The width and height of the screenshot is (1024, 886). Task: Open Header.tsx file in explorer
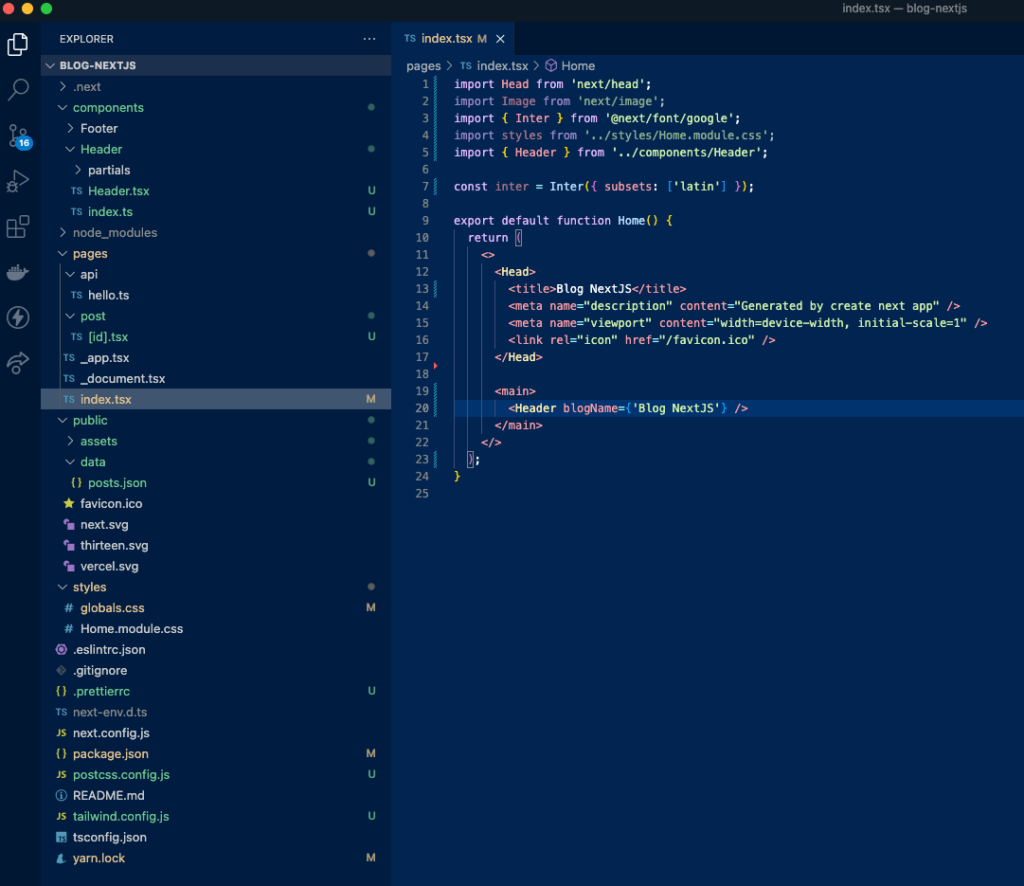click(x=118, y=191)
